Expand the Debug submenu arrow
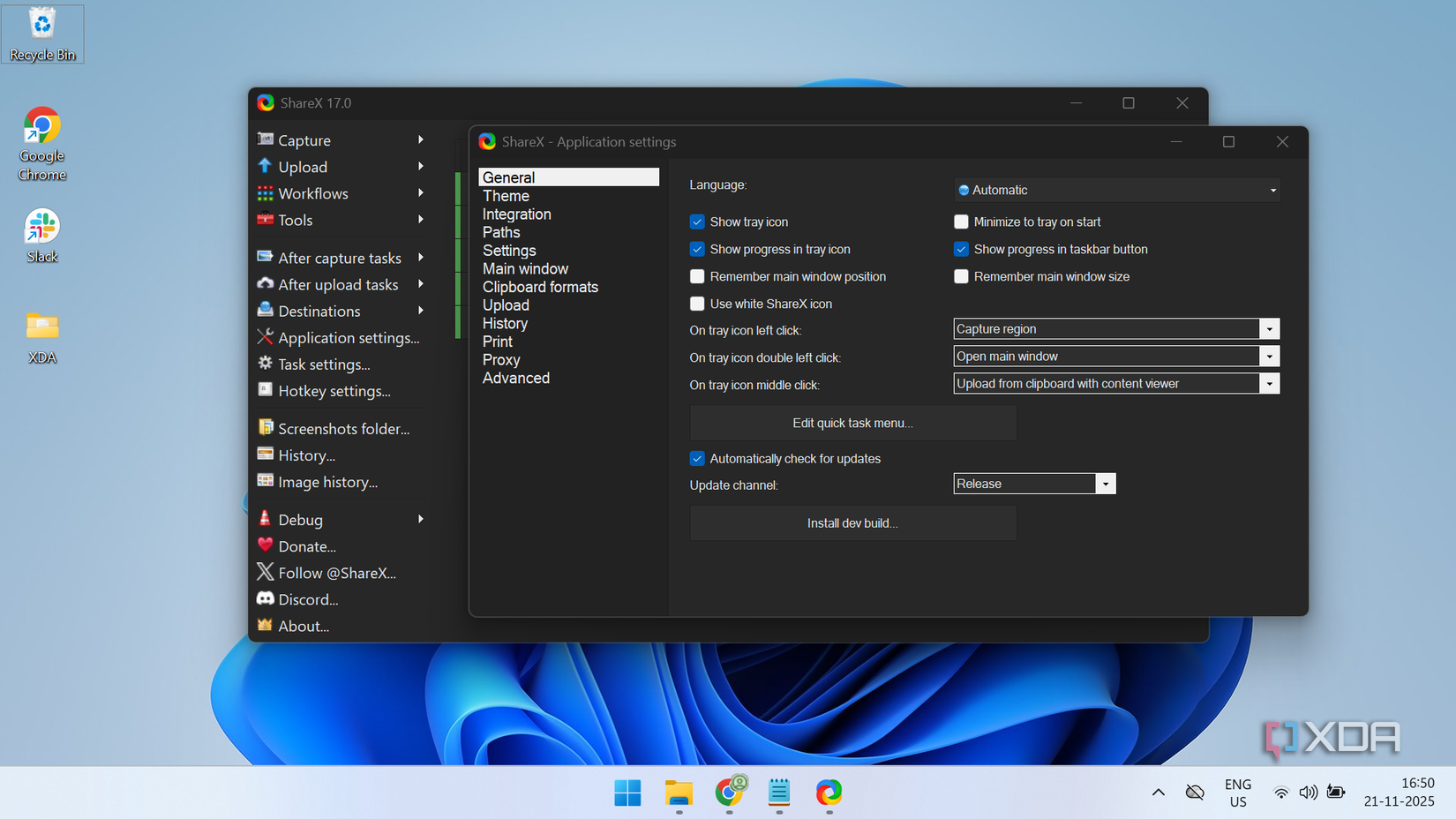This screenshot has height=819, width=1456. click(x=421, y=519)
